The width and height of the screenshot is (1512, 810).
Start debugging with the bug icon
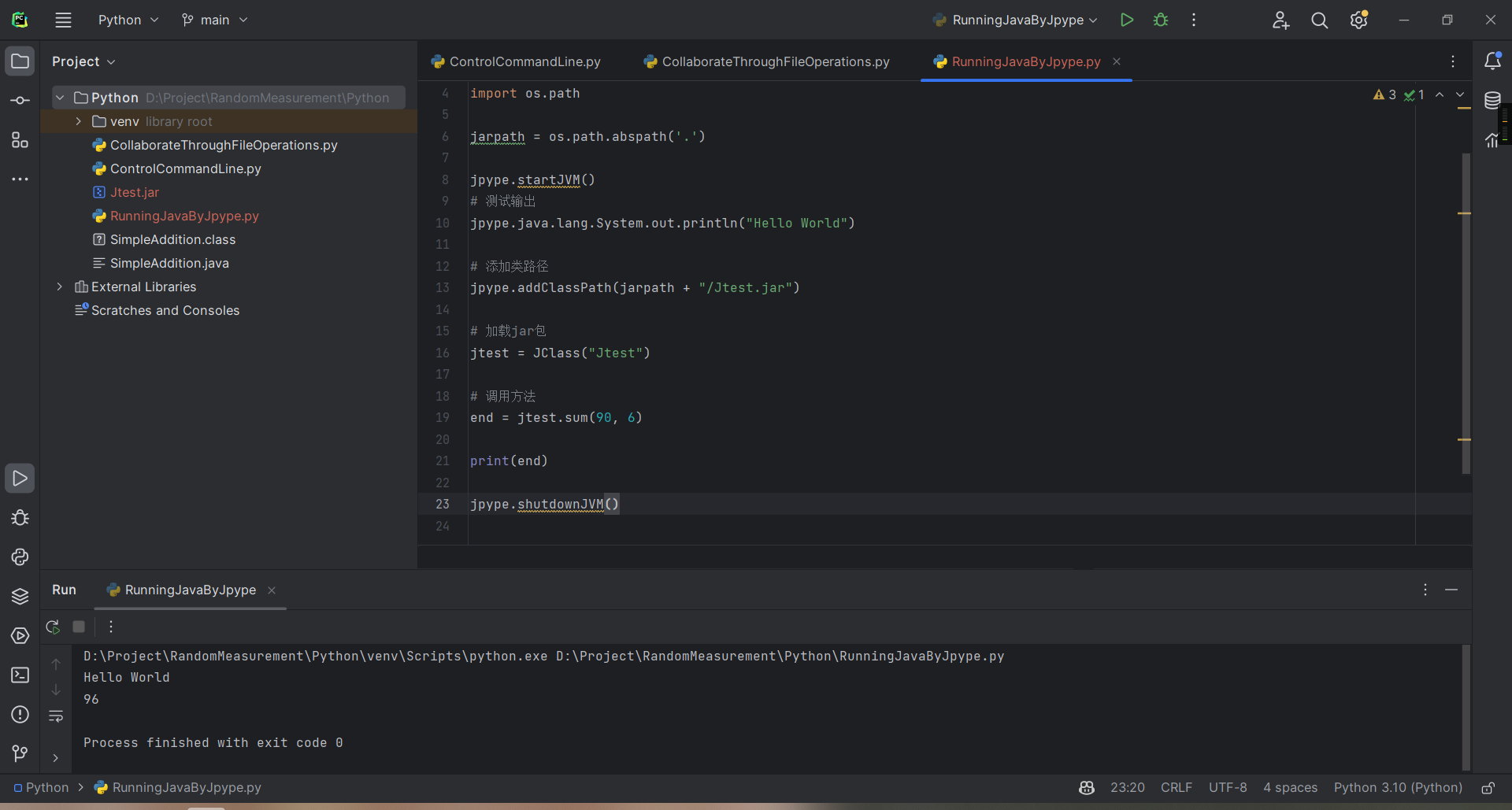tap(1160, 20)
